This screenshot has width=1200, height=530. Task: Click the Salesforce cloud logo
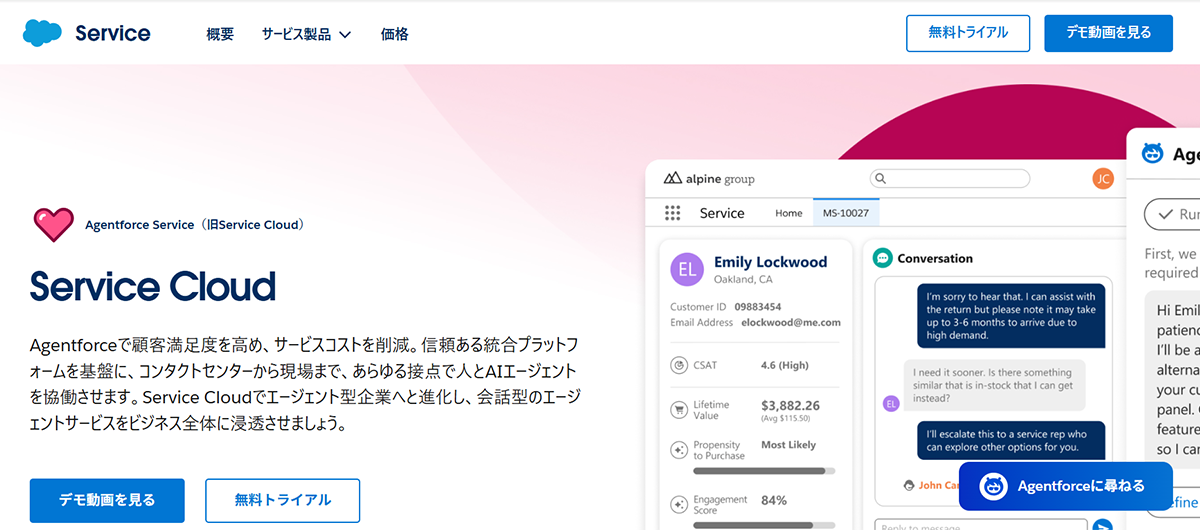coord(42,33)
